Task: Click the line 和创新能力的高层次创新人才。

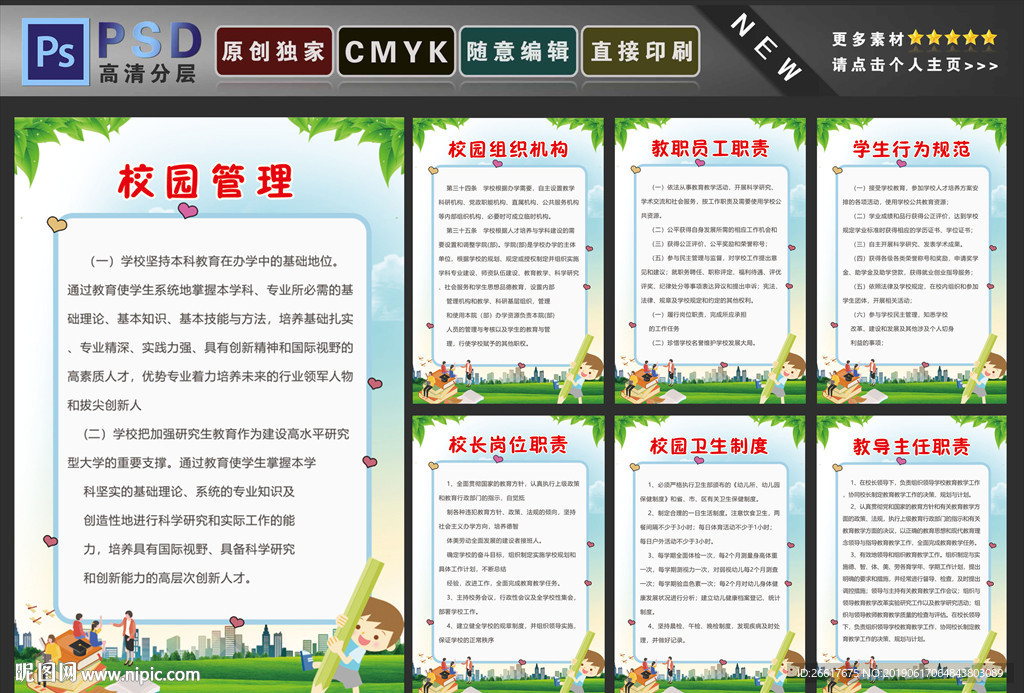Action: pyautogui.click(x=168, y=577)
